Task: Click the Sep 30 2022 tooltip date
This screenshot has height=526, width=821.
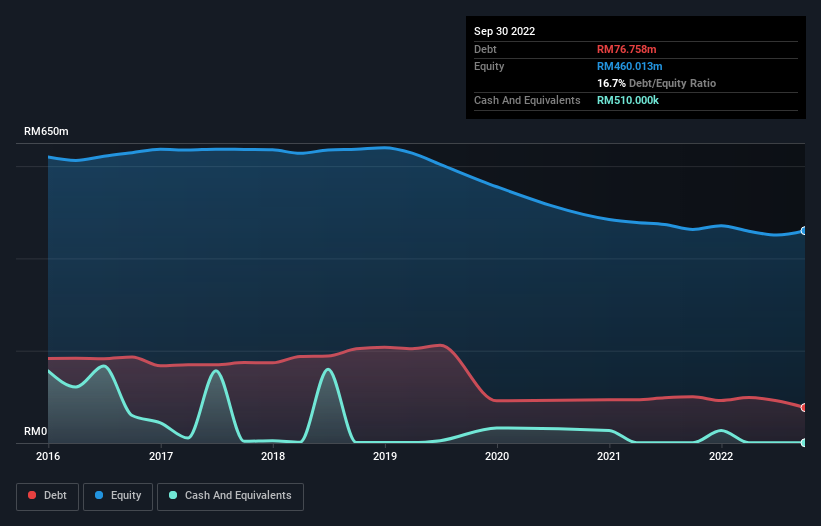Action: point(505,31)
